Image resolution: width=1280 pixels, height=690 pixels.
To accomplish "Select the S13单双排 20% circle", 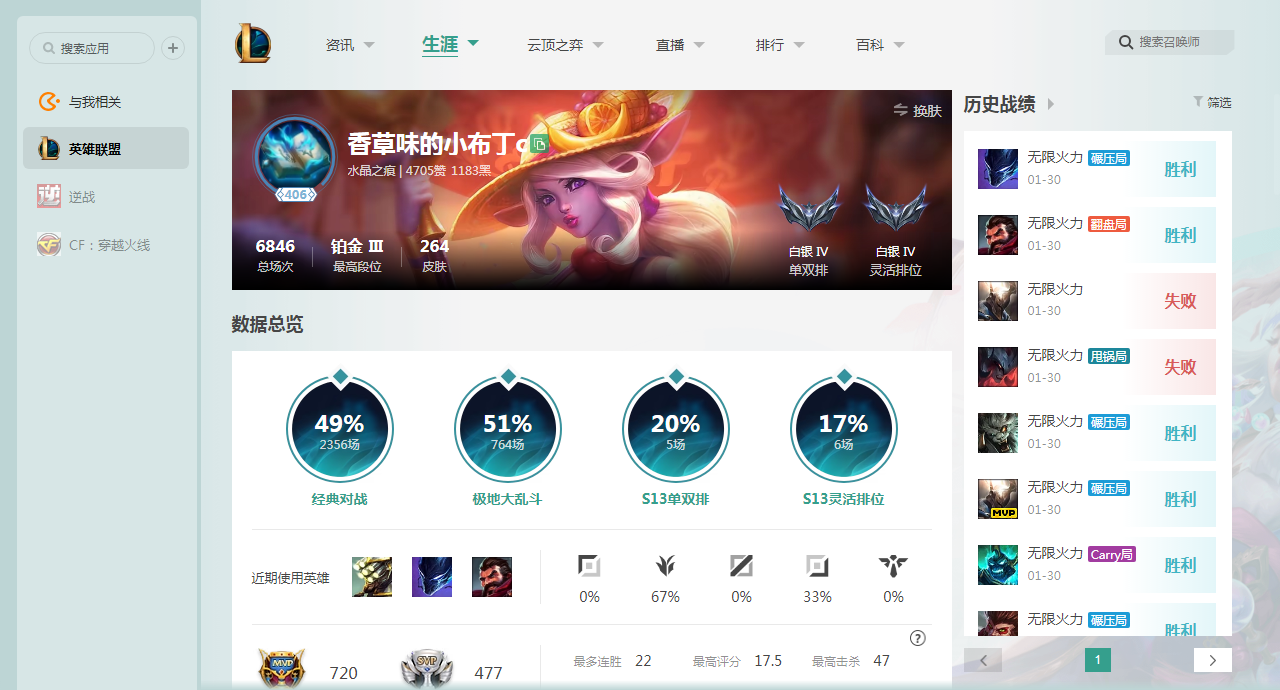I will (676, 430).
